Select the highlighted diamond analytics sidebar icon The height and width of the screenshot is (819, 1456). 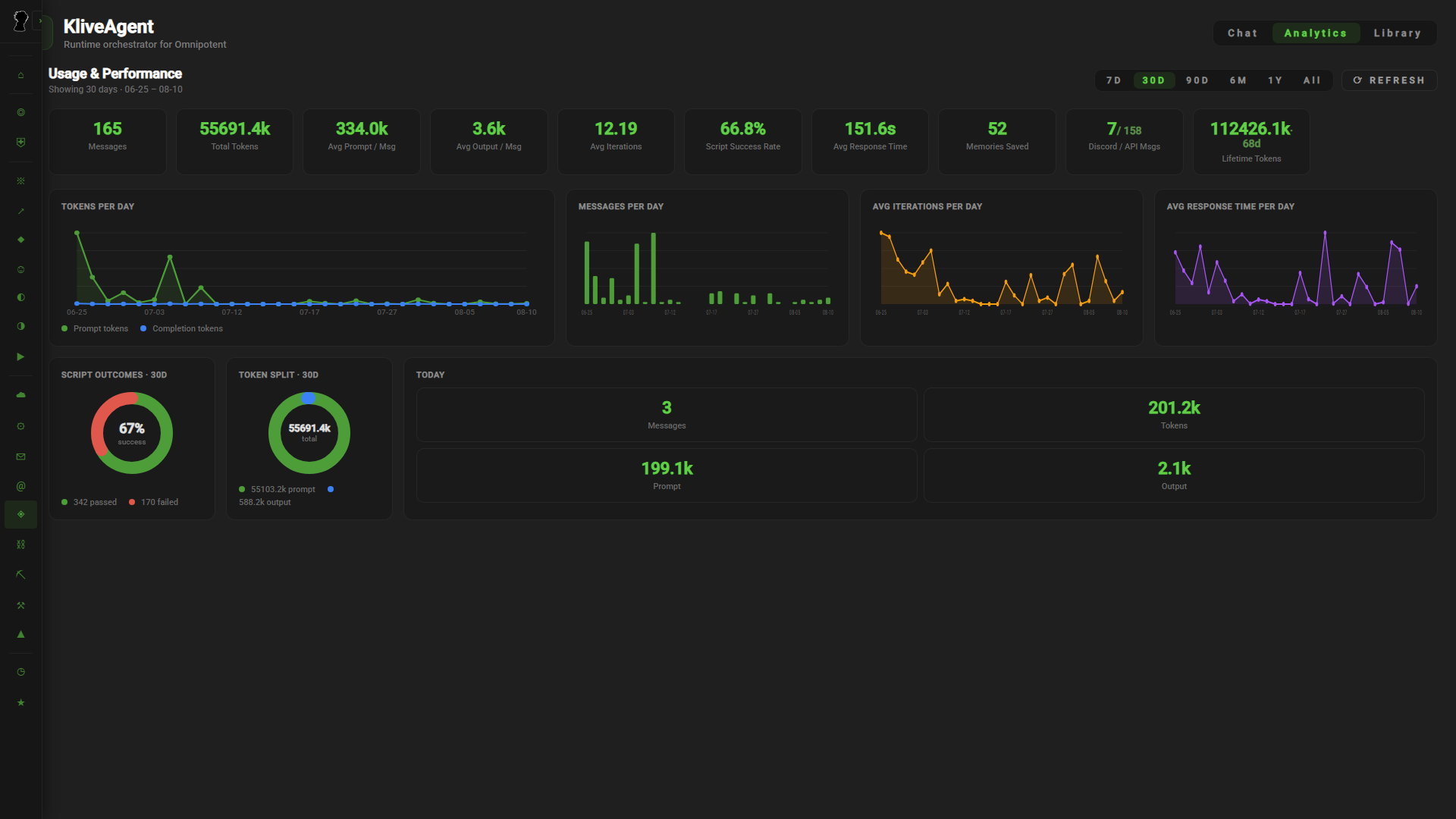point(20,514)
